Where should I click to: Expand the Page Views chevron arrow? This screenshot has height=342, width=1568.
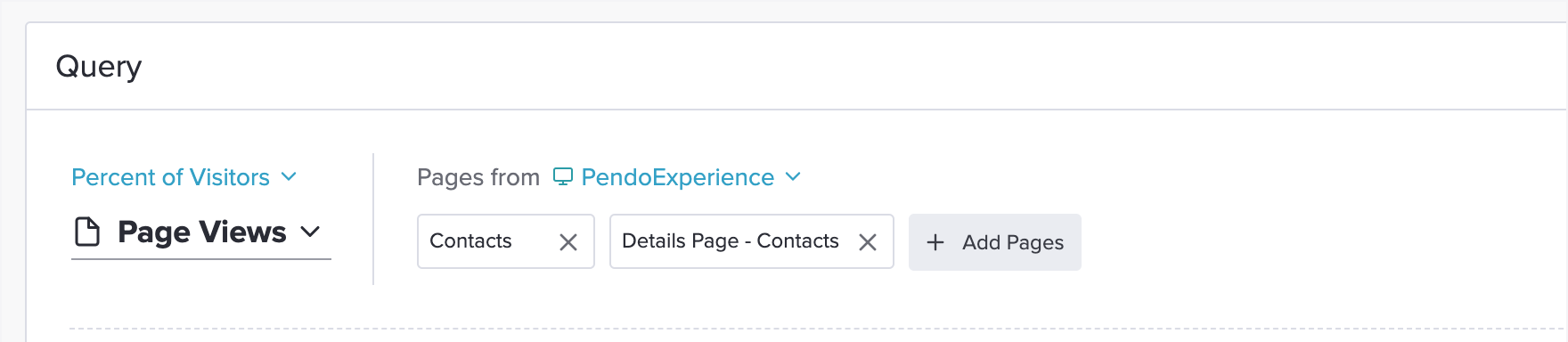pyautogui.click(x=310, y=232)
